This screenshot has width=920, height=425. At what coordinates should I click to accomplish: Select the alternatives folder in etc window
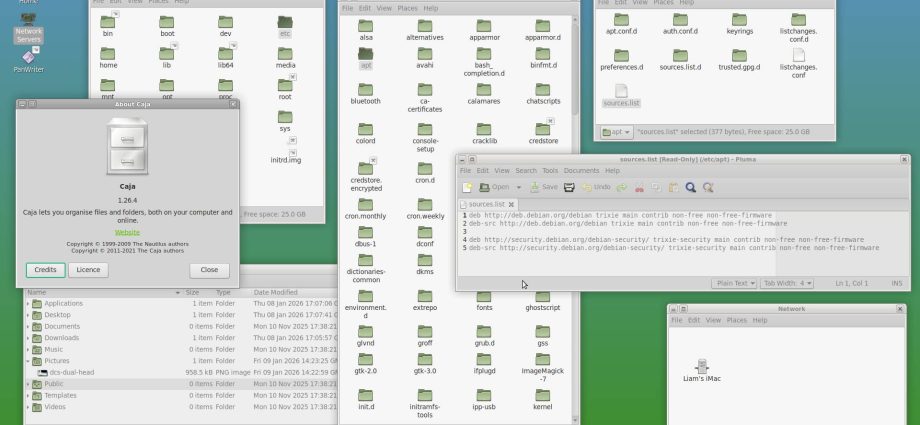tap(425, 30)
